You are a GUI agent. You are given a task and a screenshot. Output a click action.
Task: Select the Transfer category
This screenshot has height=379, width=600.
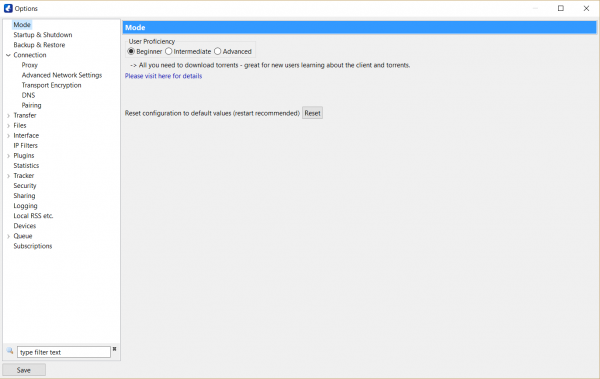[25, 115]
